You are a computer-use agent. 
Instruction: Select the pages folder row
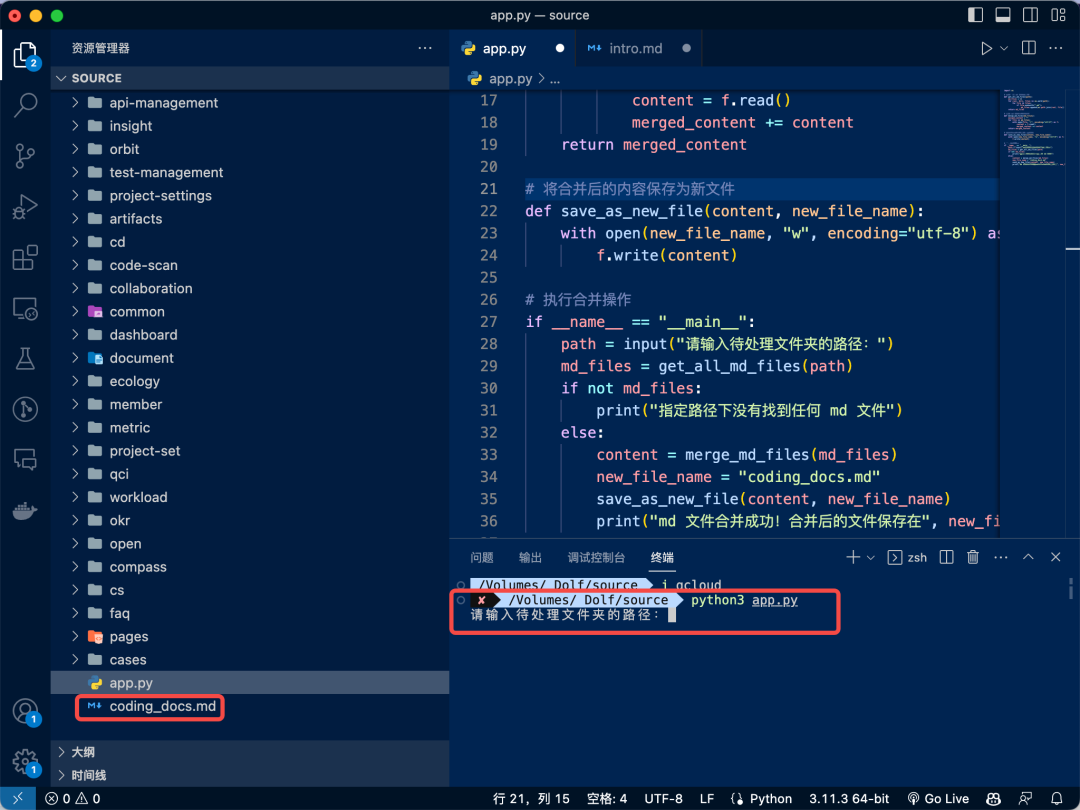[x=250, y=636]
